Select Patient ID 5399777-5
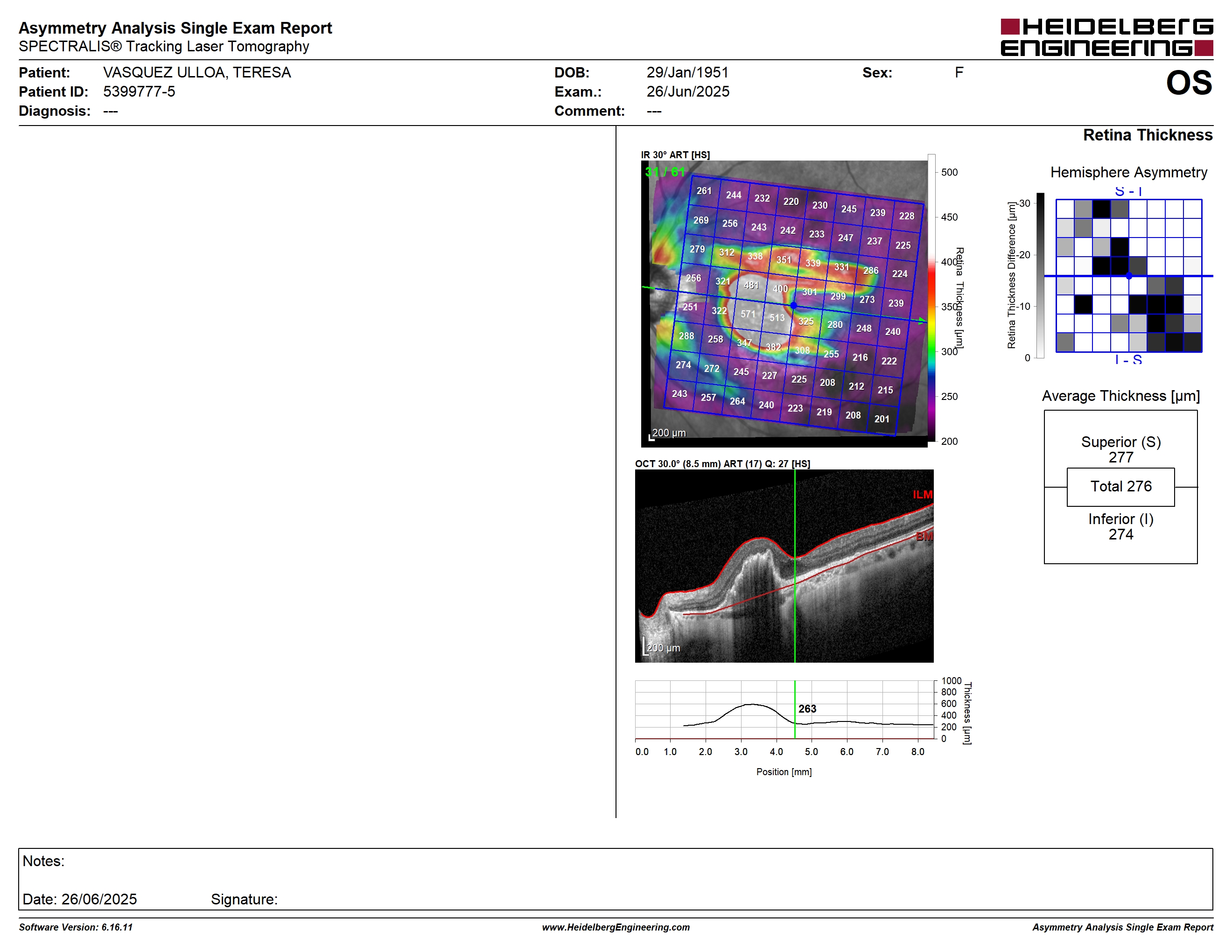 pyautogui.click(x=139, y=91)
